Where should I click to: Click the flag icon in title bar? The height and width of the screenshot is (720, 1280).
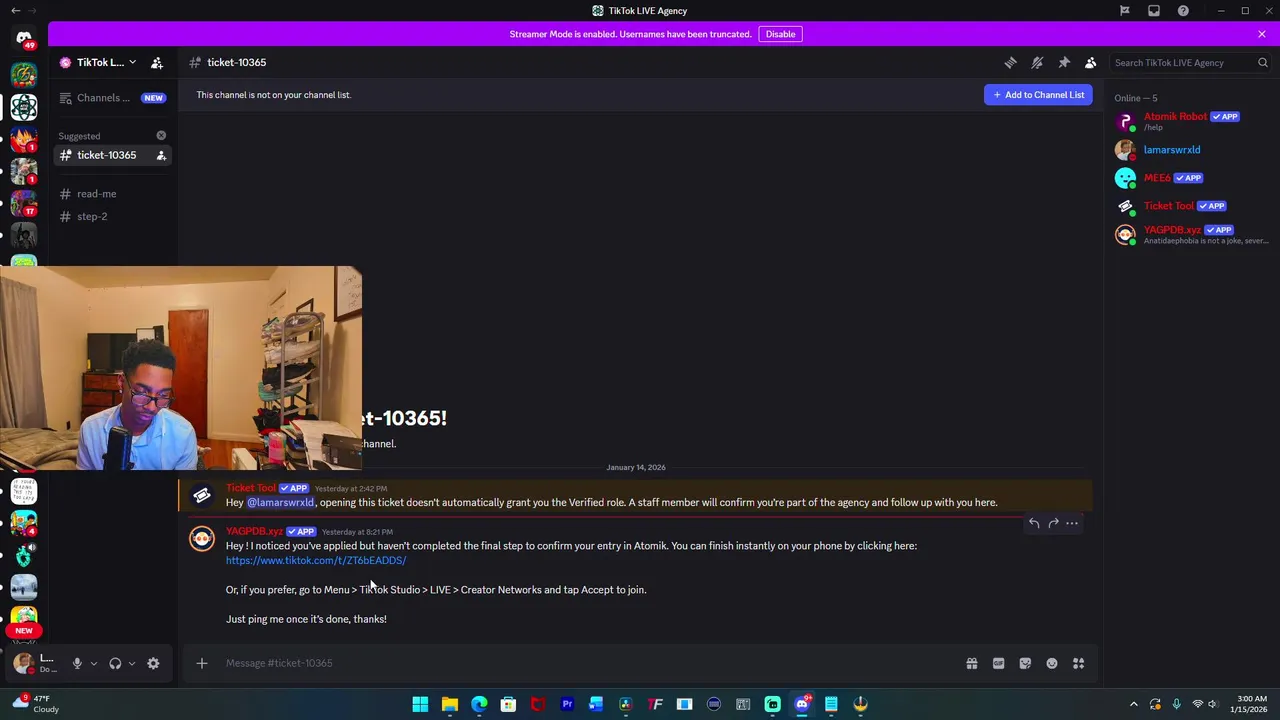[x=1125, y=10]
